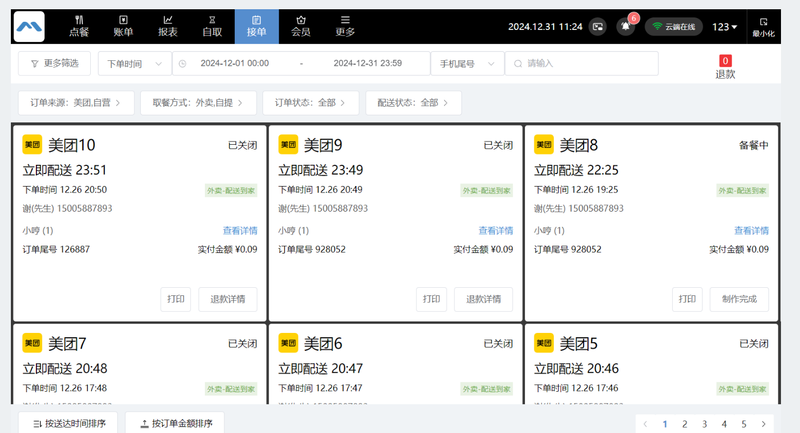Image resolution: width=800 pixels, height=433 pixels.
Task: Click the app logo icon
Action: tap(29, 27)
